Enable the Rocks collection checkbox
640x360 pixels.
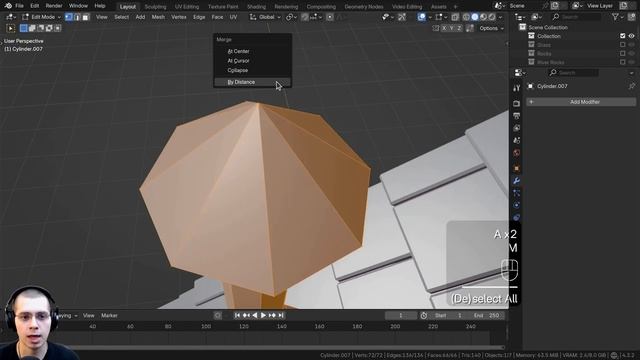coord(622,53)
